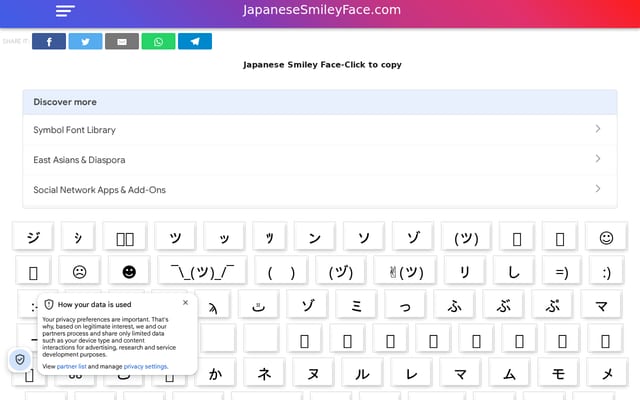Screen dimensions: 640x400
Task: Open the privacy shield floating button
Action: coord(20,360)
